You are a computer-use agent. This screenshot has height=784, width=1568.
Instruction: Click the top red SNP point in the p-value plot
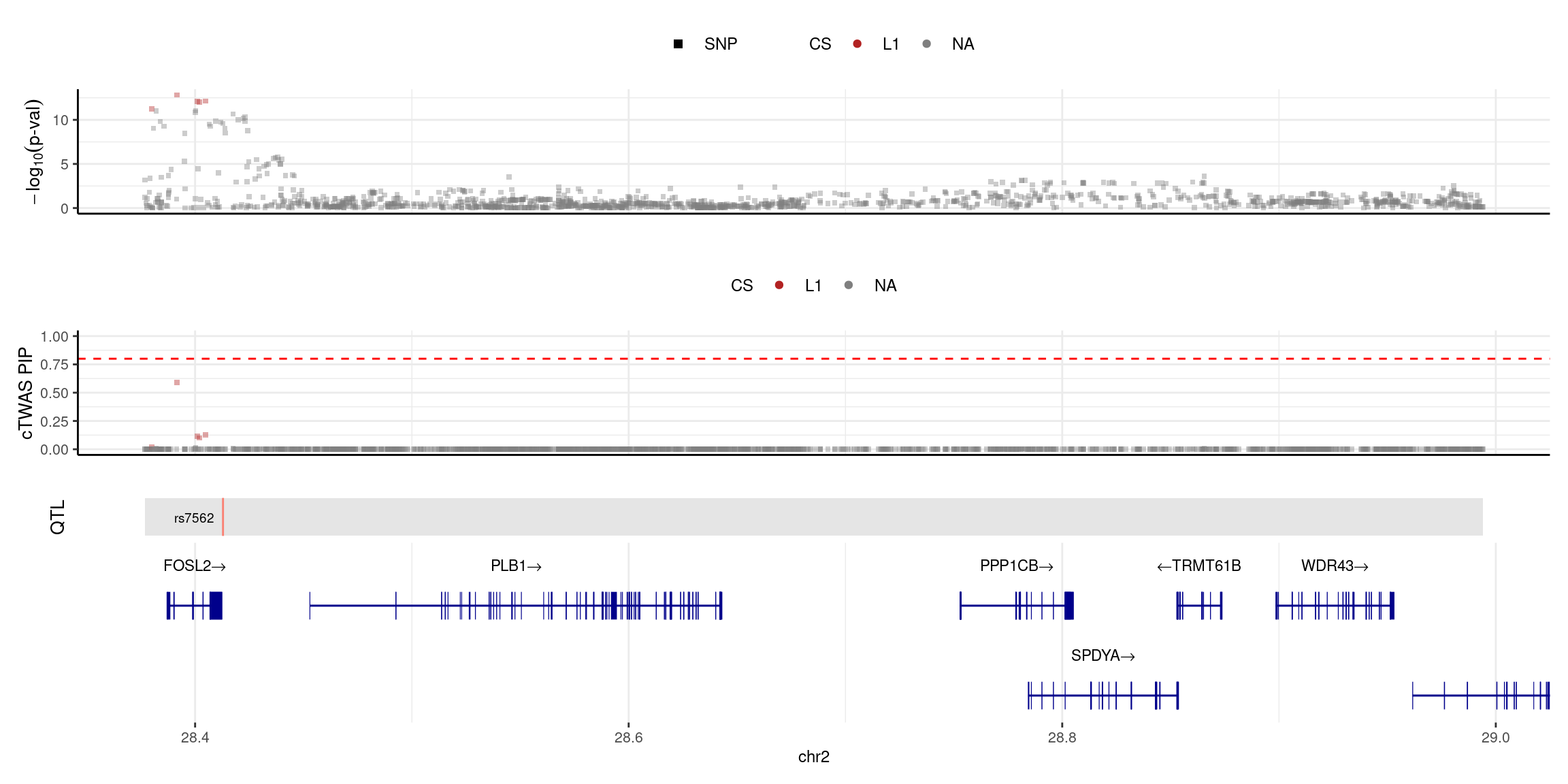coord(177,95)
